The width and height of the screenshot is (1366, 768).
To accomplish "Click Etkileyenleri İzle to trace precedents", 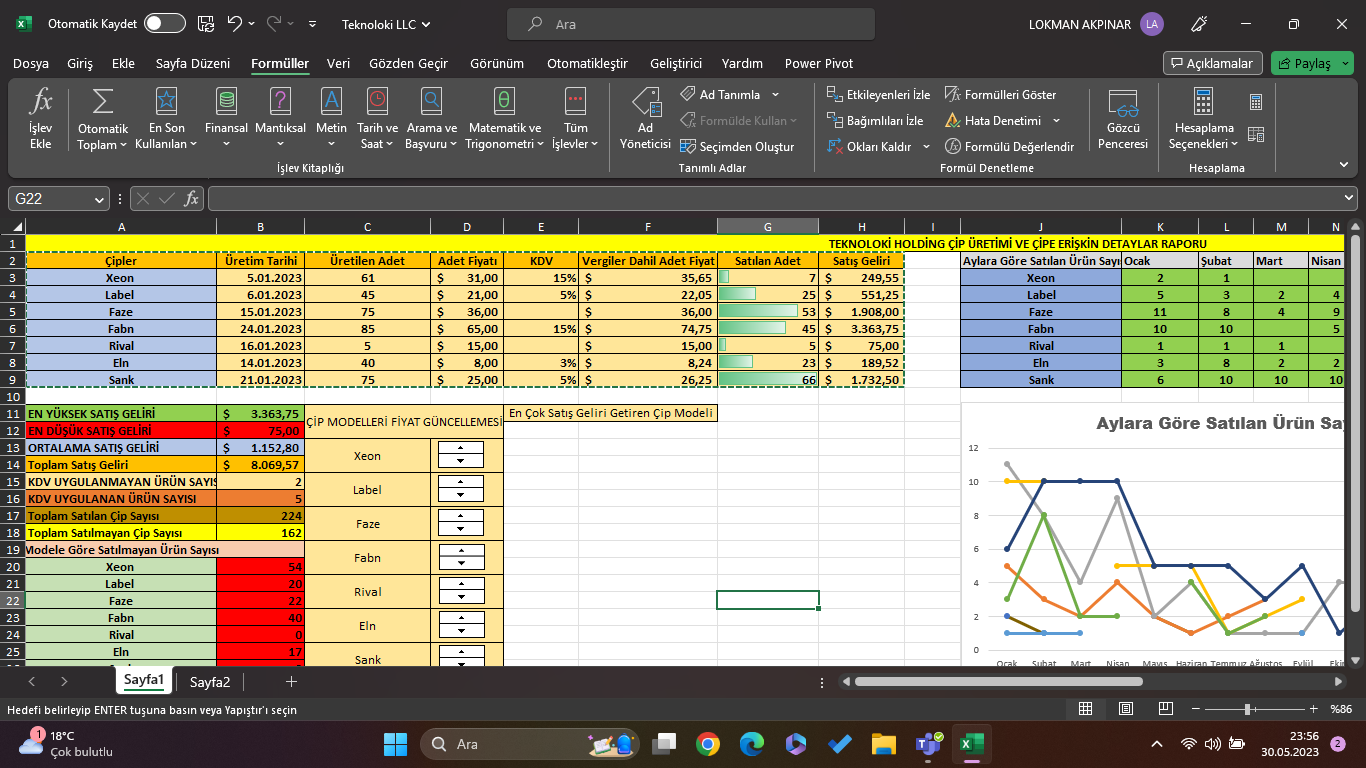I will (878, 95).
